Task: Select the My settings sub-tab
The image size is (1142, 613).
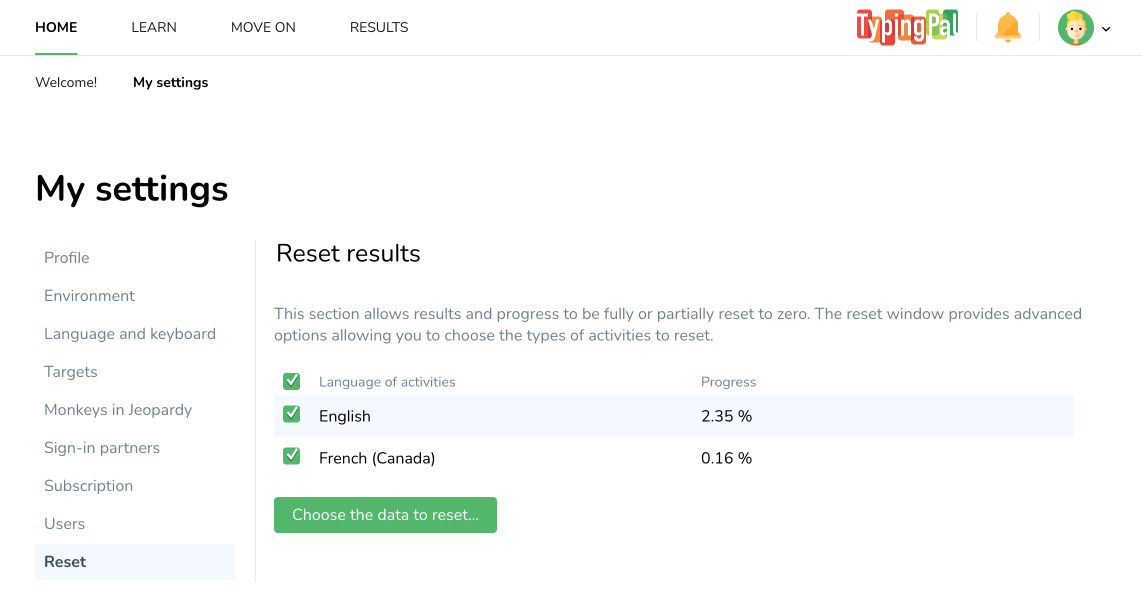Action: pos(171,83)
